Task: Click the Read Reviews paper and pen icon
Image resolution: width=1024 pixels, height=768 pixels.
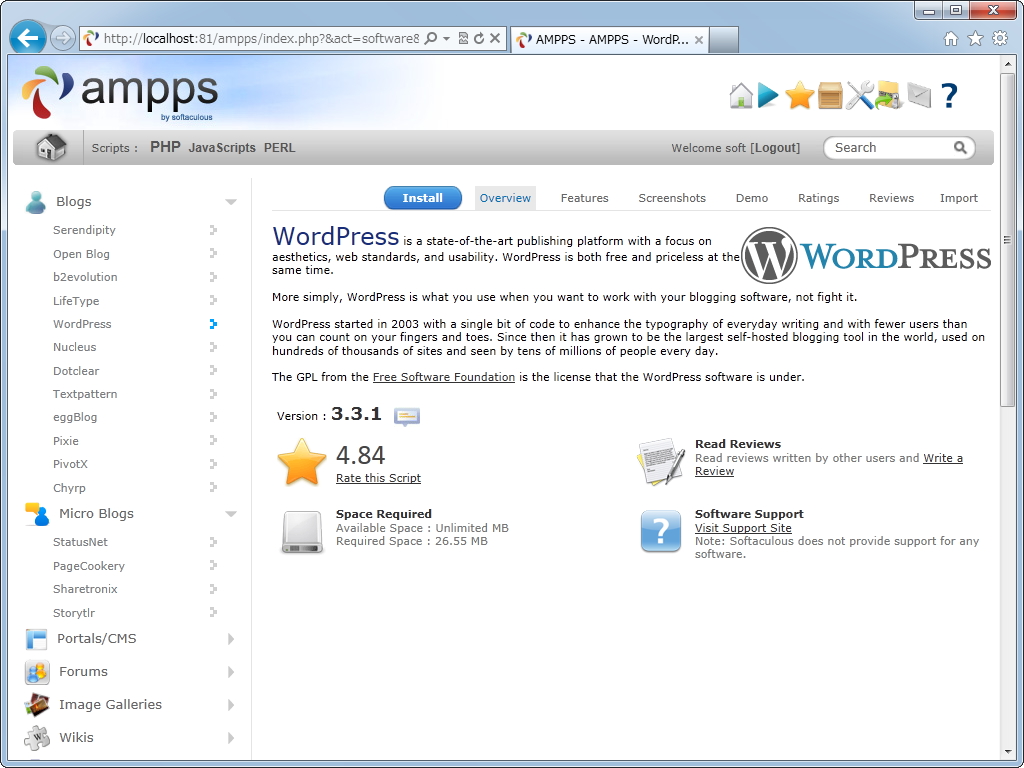Action: [661, 461]
